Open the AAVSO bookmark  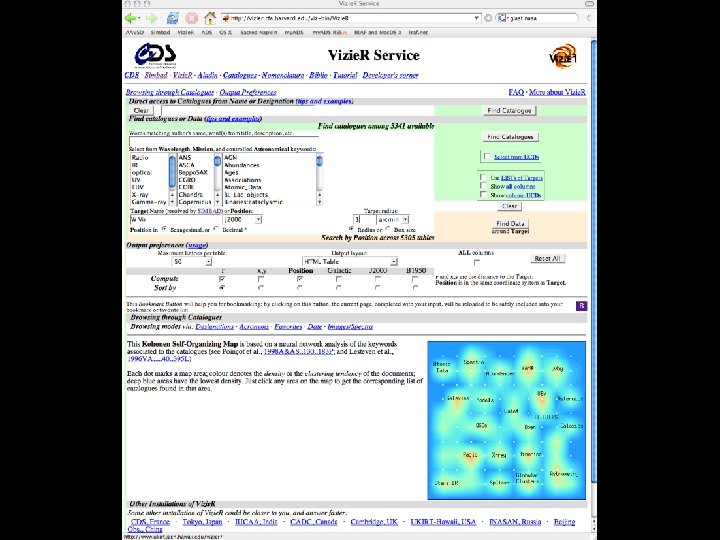tap(135, 33)
